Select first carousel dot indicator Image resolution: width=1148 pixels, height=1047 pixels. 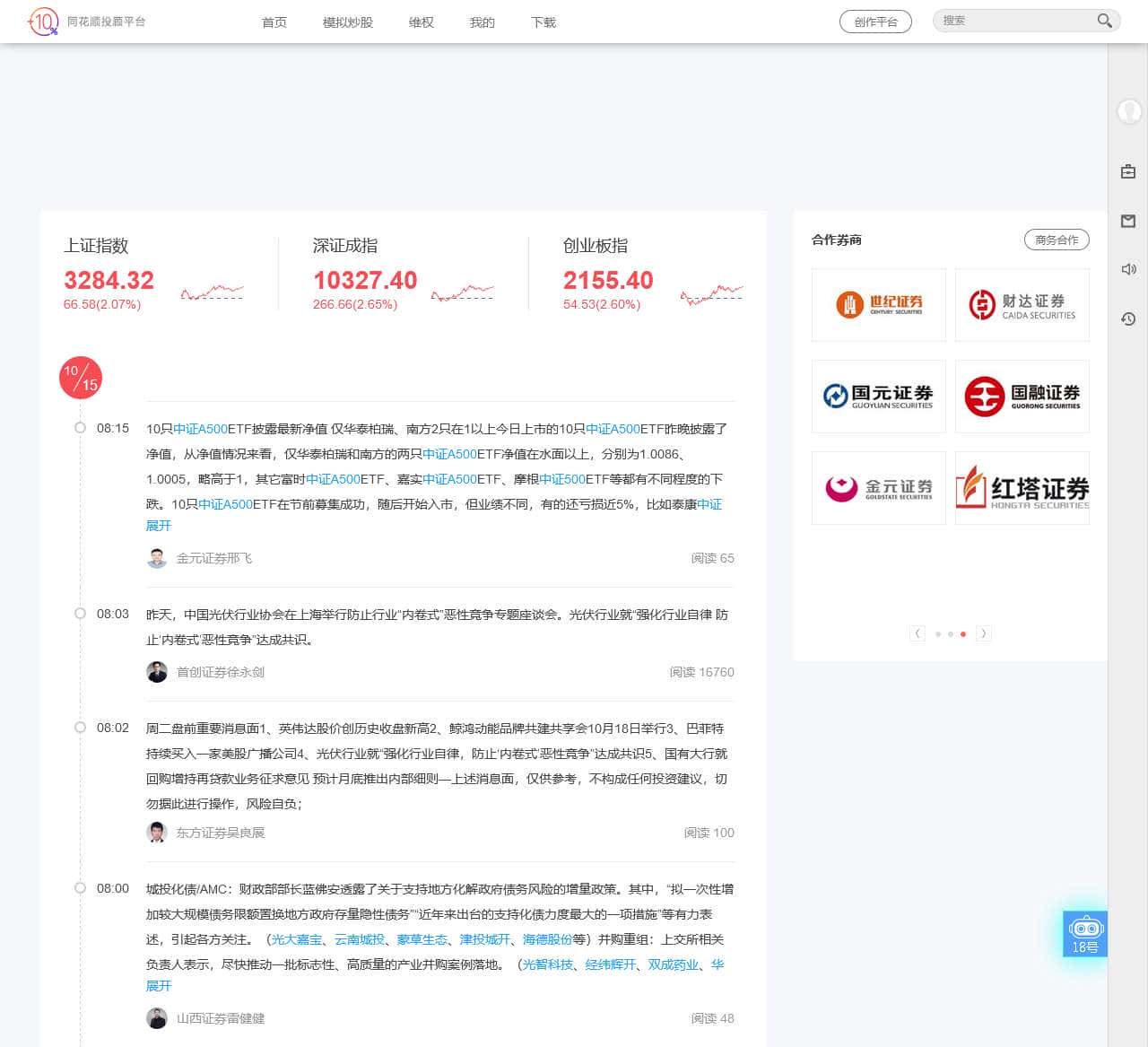coord(938,634)
